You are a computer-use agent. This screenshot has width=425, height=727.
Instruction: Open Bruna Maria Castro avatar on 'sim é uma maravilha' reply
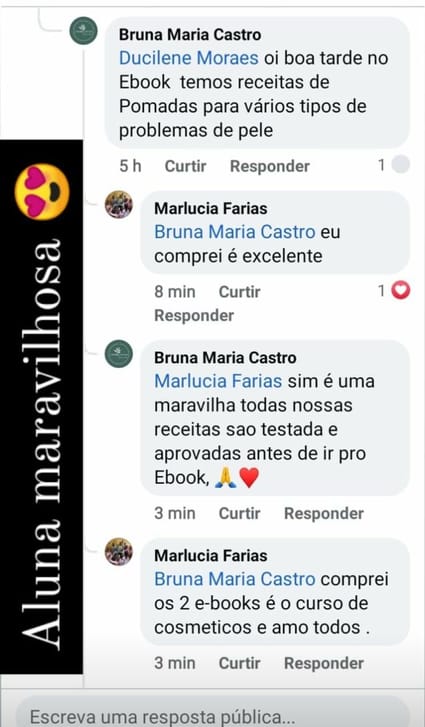(x=119, y=354)
